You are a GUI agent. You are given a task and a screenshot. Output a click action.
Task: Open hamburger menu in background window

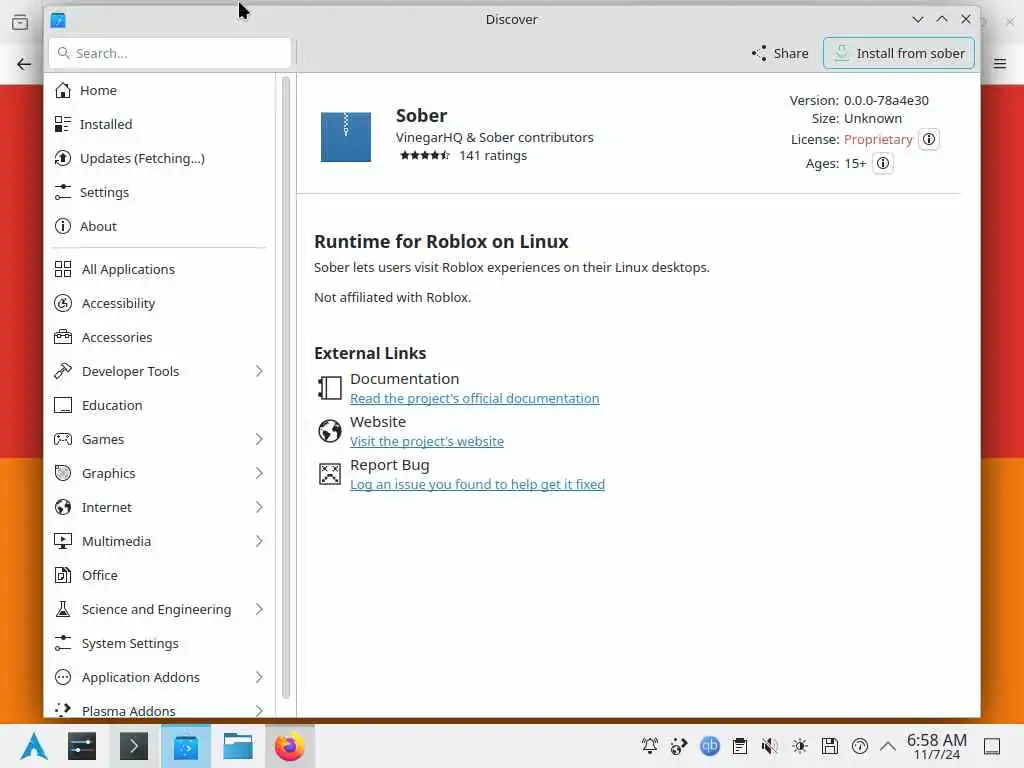(1000, 63)
